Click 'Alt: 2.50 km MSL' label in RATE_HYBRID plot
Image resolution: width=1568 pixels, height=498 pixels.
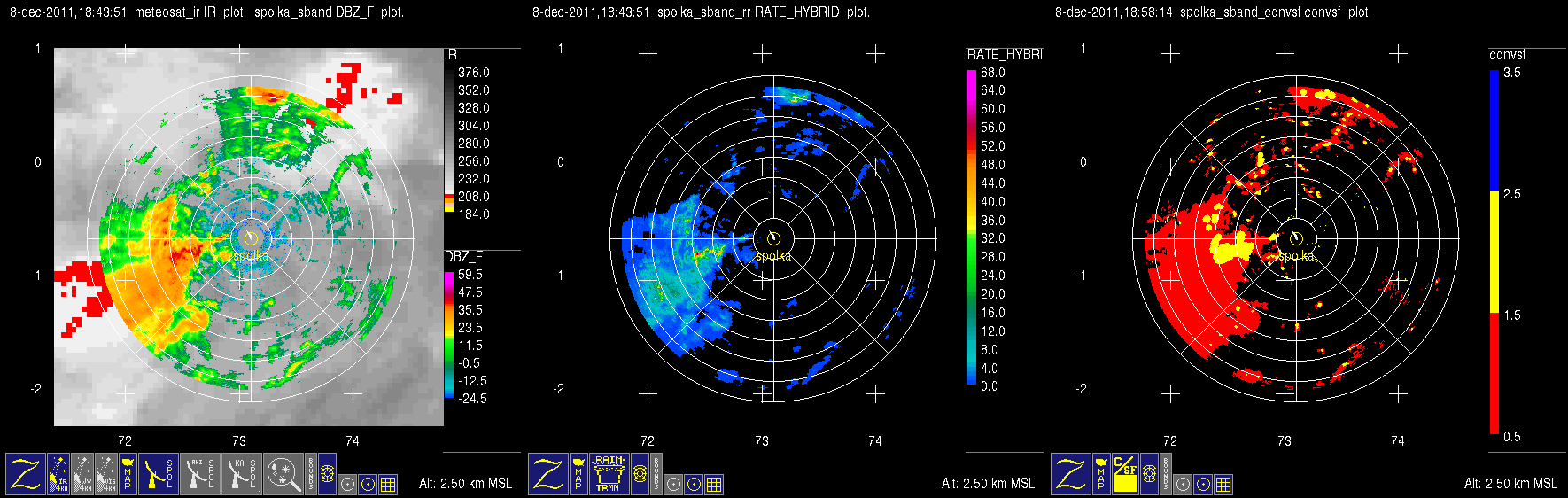coord(988,484)
